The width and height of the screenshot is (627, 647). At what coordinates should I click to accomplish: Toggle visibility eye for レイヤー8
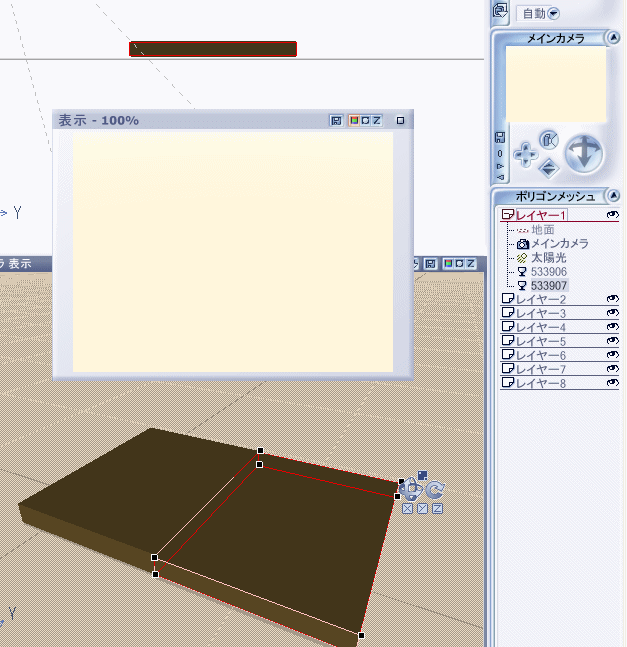pos(612,383)
